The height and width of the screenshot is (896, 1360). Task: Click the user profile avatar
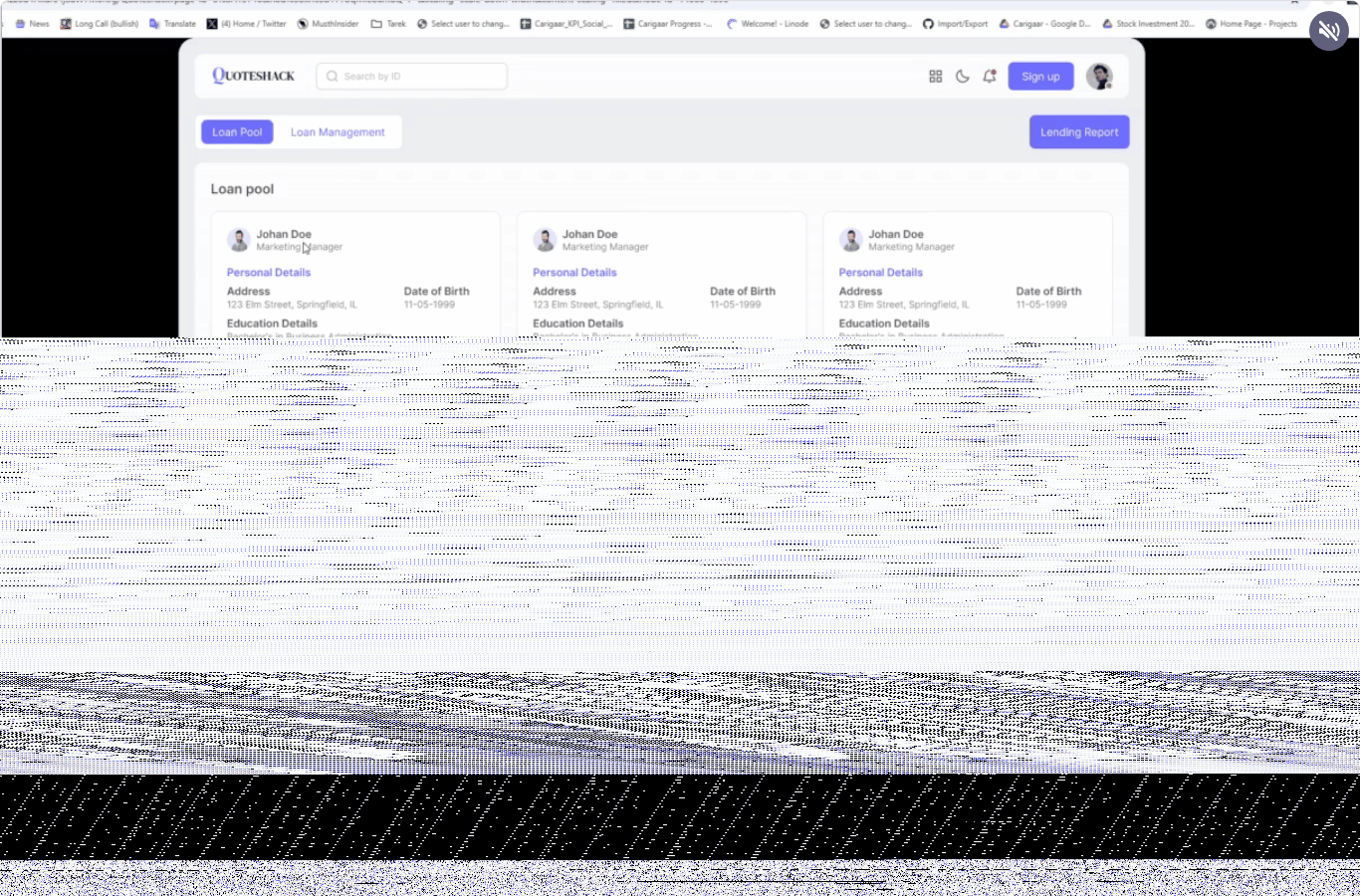[x=1099, y=77]
